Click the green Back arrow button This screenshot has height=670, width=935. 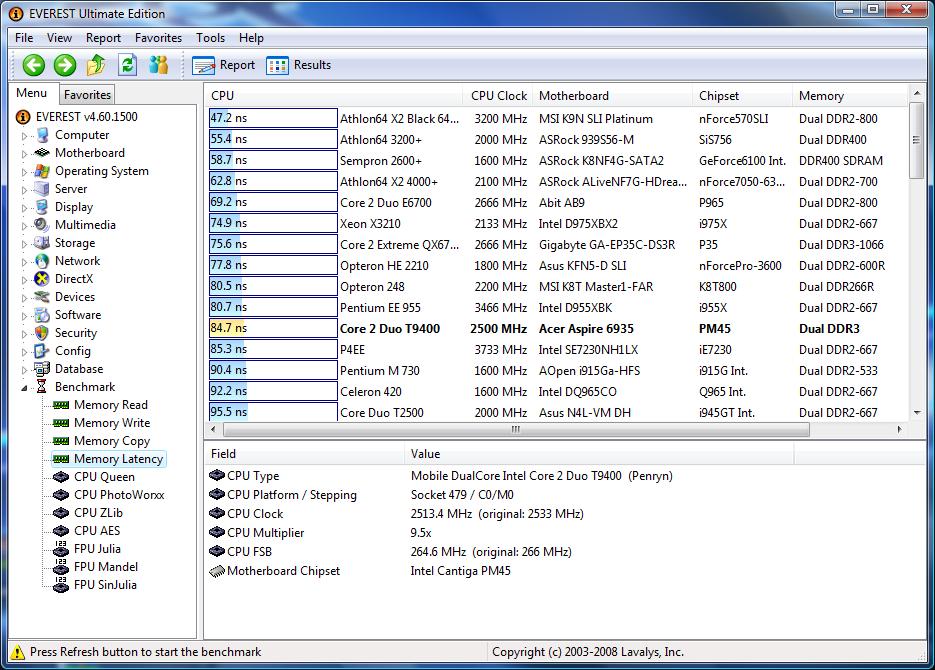pyautogui.click(x=34, y=65)
